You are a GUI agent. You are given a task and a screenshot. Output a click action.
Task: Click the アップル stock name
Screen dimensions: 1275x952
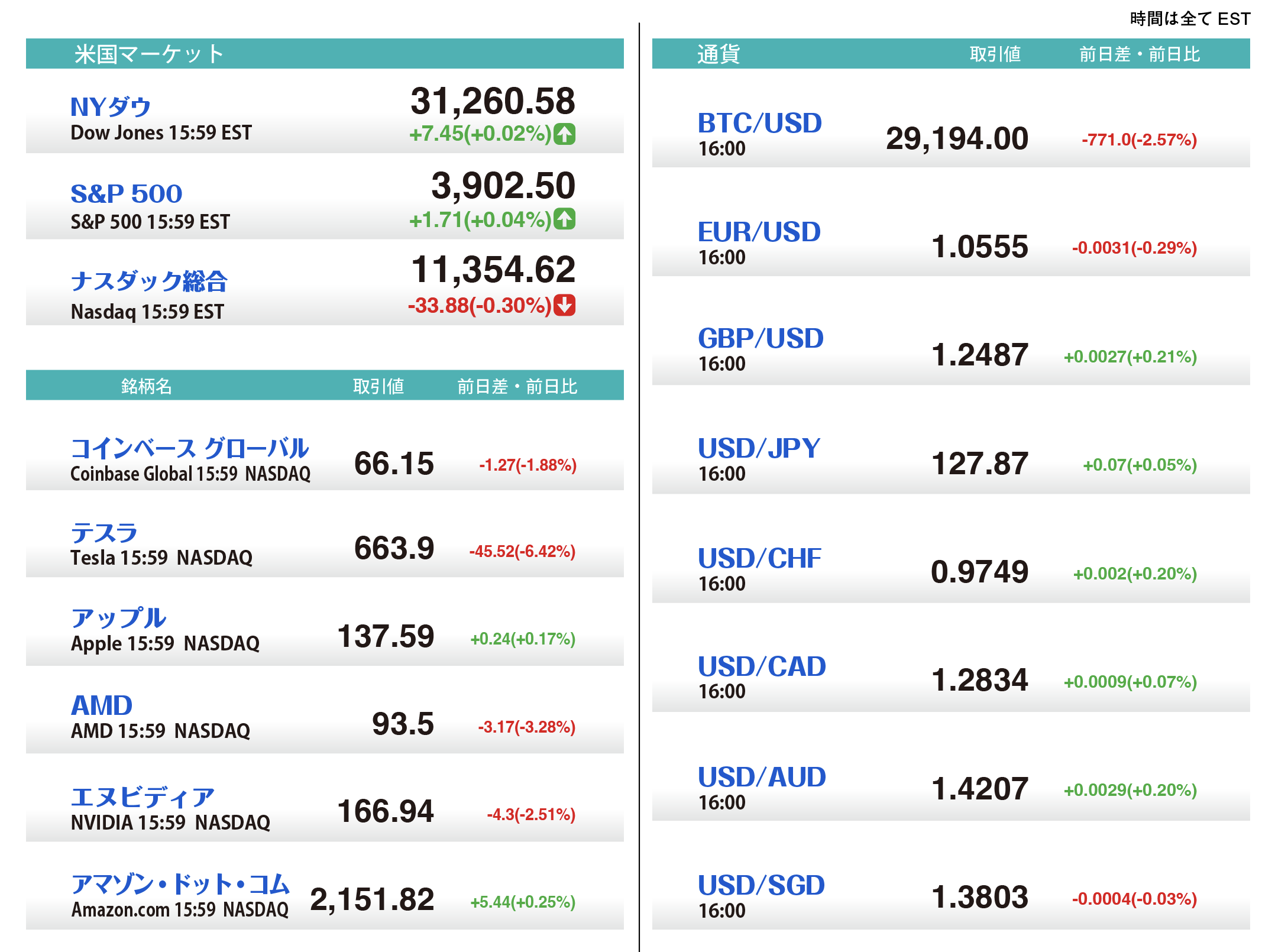(118, 618)
